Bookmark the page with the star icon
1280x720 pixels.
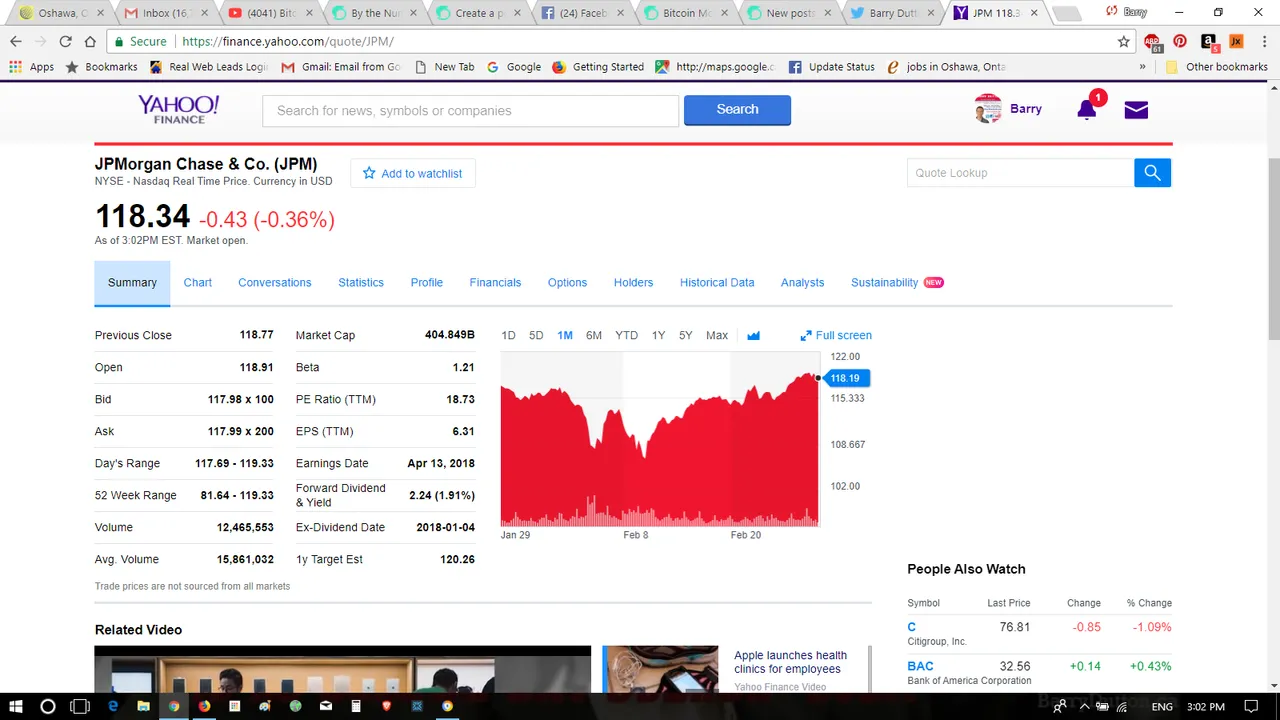[x=1124, y=41]
